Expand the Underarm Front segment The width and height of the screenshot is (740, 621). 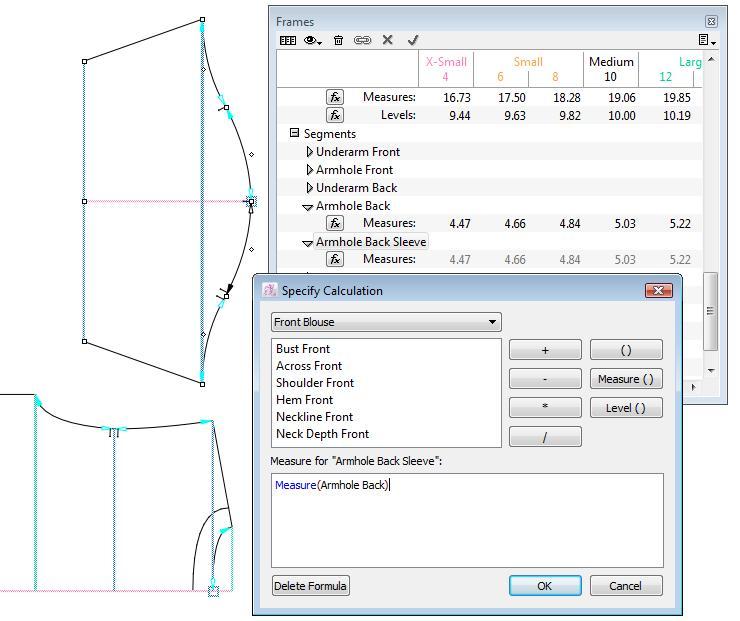pos(310,152)
